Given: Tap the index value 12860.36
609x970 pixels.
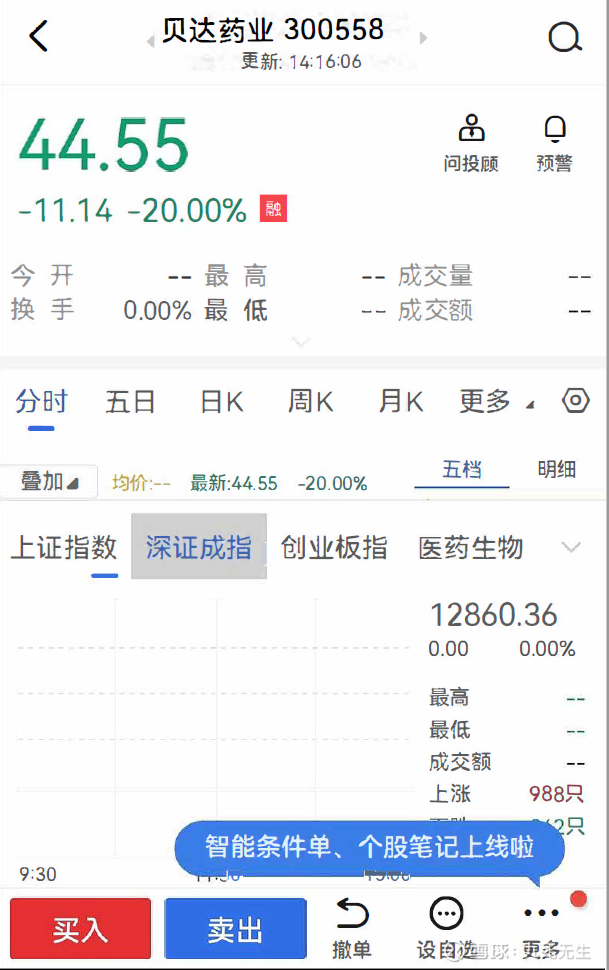Looking at the screenshot, I should pyautogui.click(x=493, y=615).
